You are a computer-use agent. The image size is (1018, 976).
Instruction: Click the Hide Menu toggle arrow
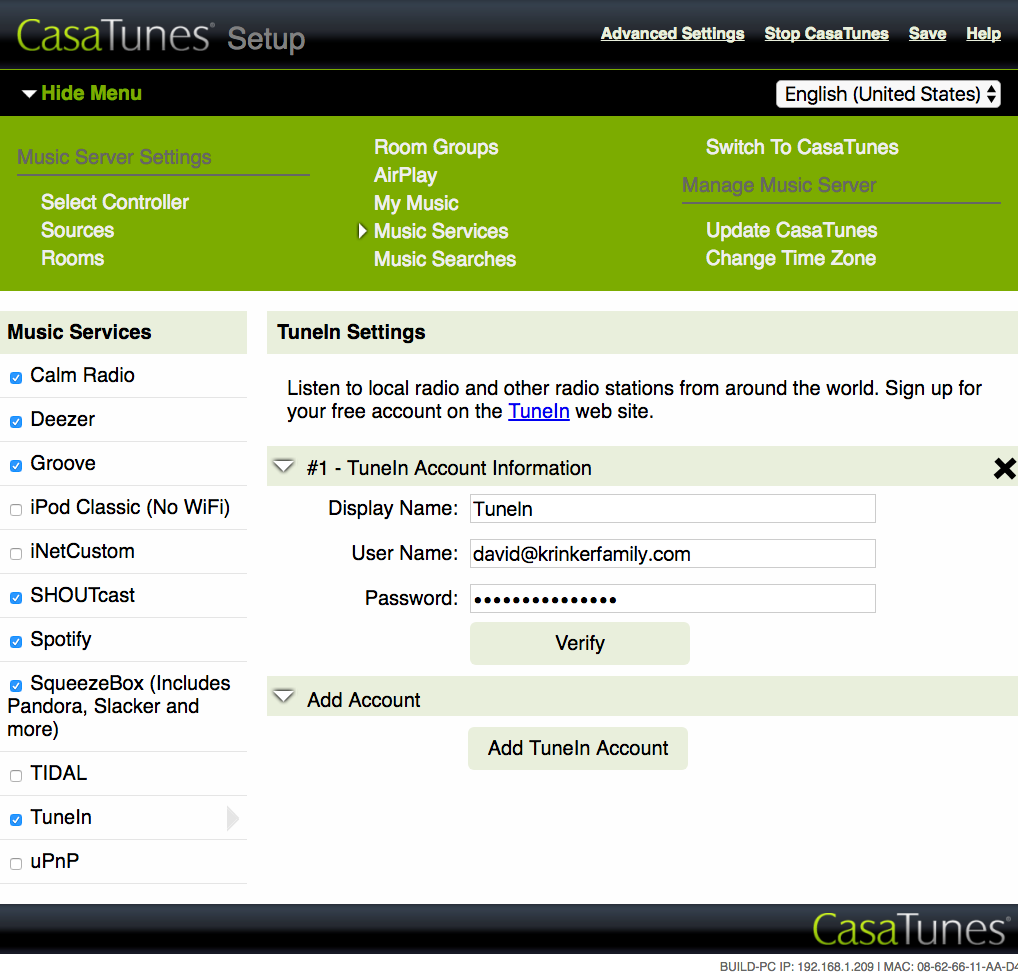29,94
